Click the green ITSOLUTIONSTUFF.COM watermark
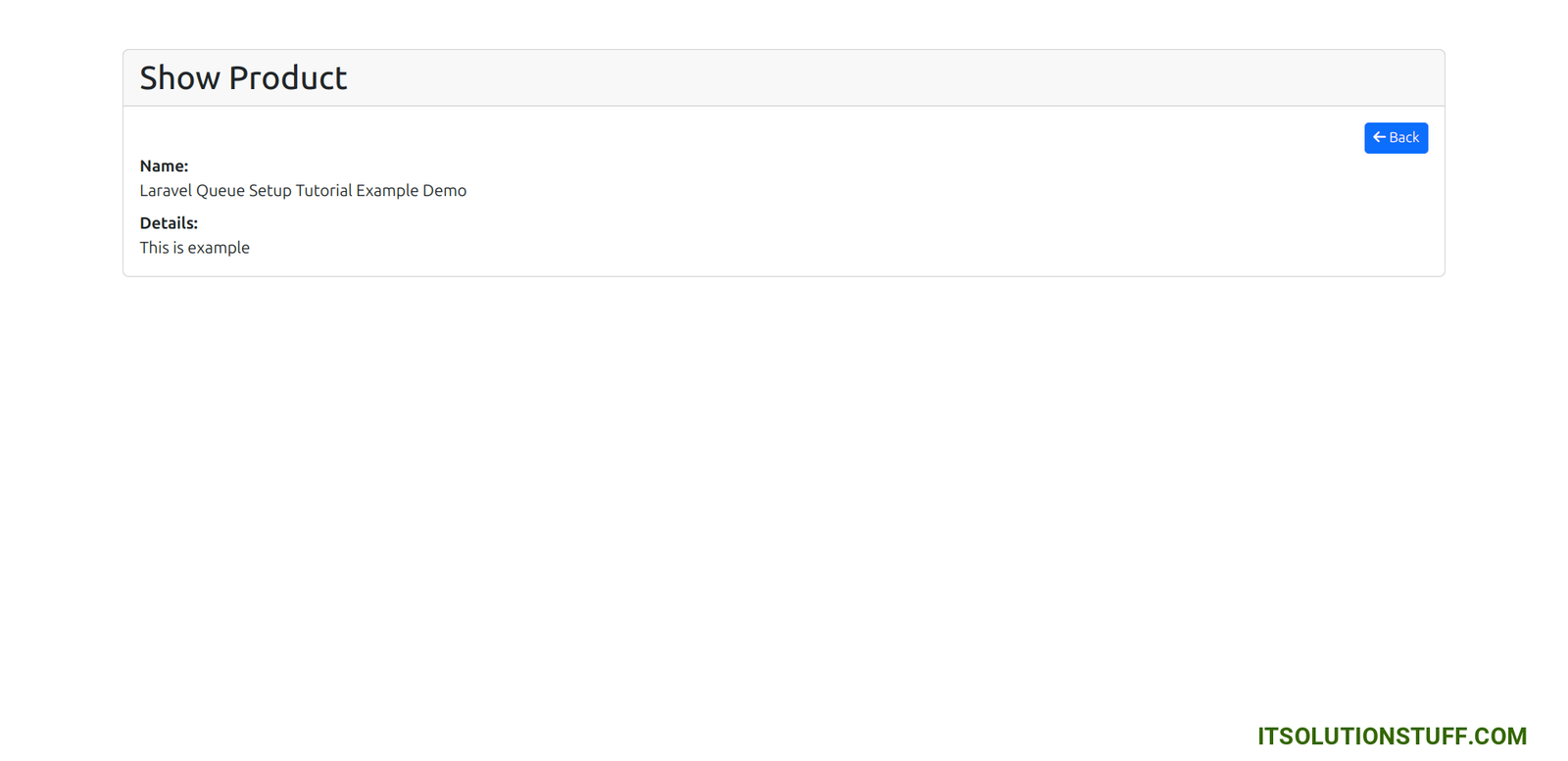 point(1392,737)
